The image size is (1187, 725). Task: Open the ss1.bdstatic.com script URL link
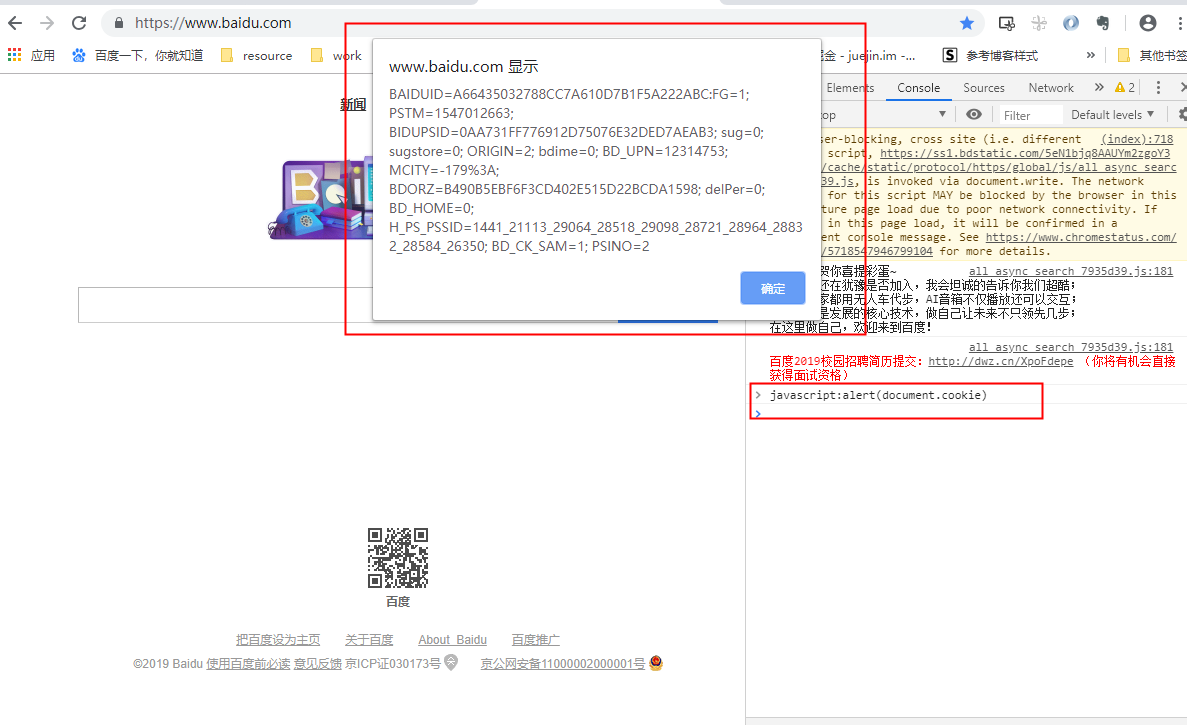pos(1024,154)
